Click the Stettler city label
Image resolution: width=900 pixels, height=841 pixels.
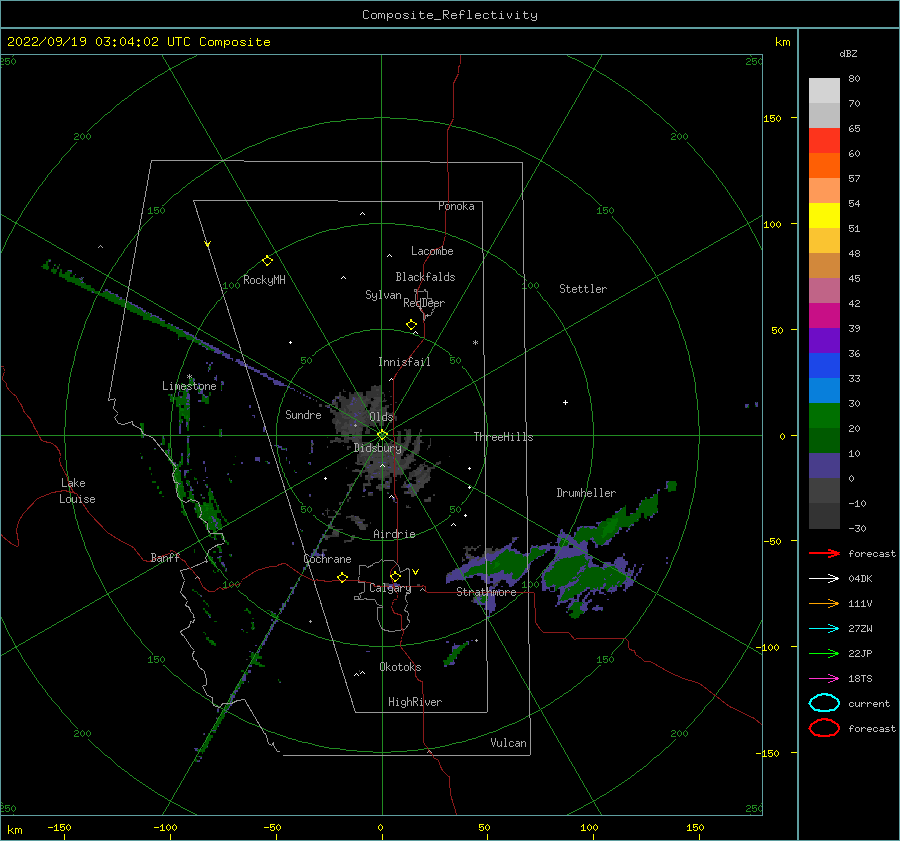(583, 289)
